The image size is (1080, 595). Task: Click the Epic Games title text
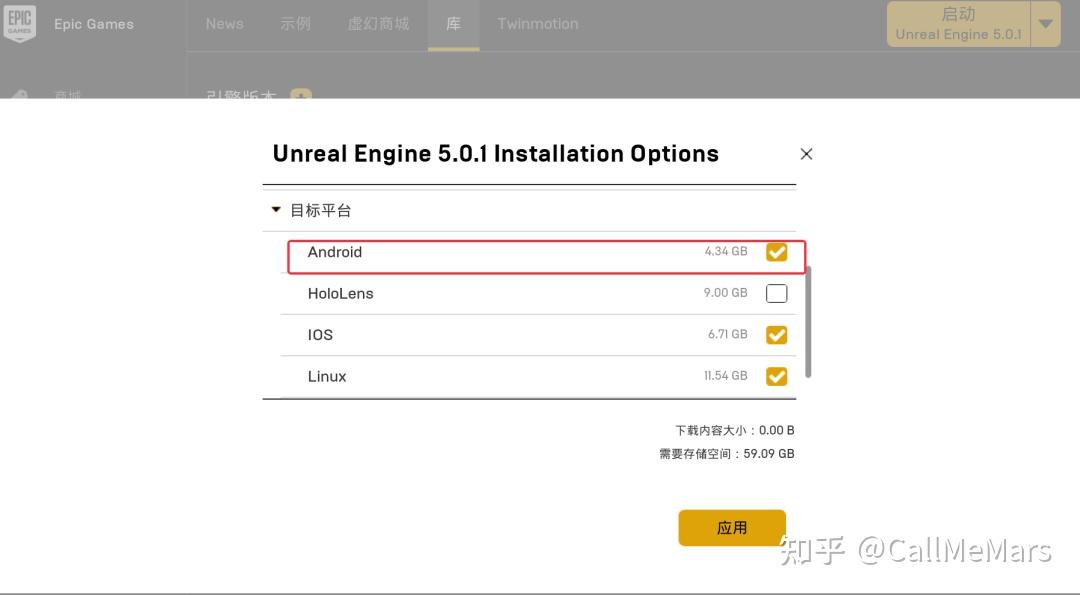pyautogui.click(x=94, y=24)
